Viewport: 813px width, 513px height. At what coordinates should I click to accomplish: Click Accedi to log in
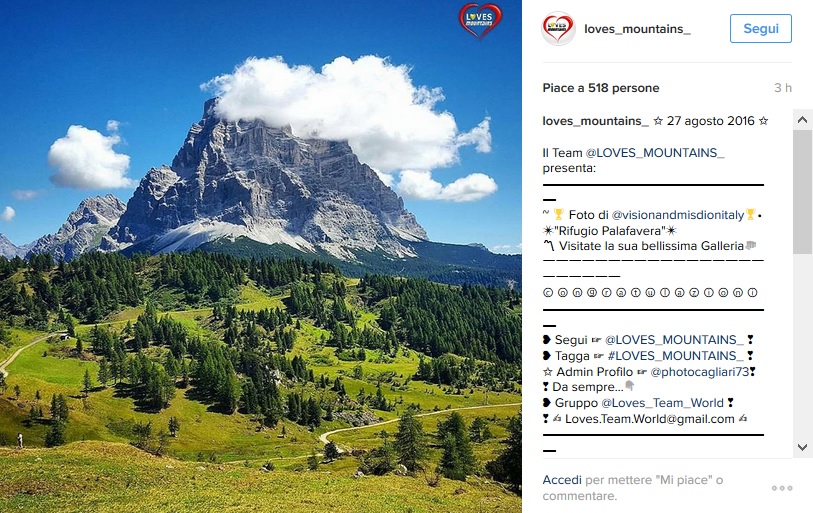(x=562, y=480)
